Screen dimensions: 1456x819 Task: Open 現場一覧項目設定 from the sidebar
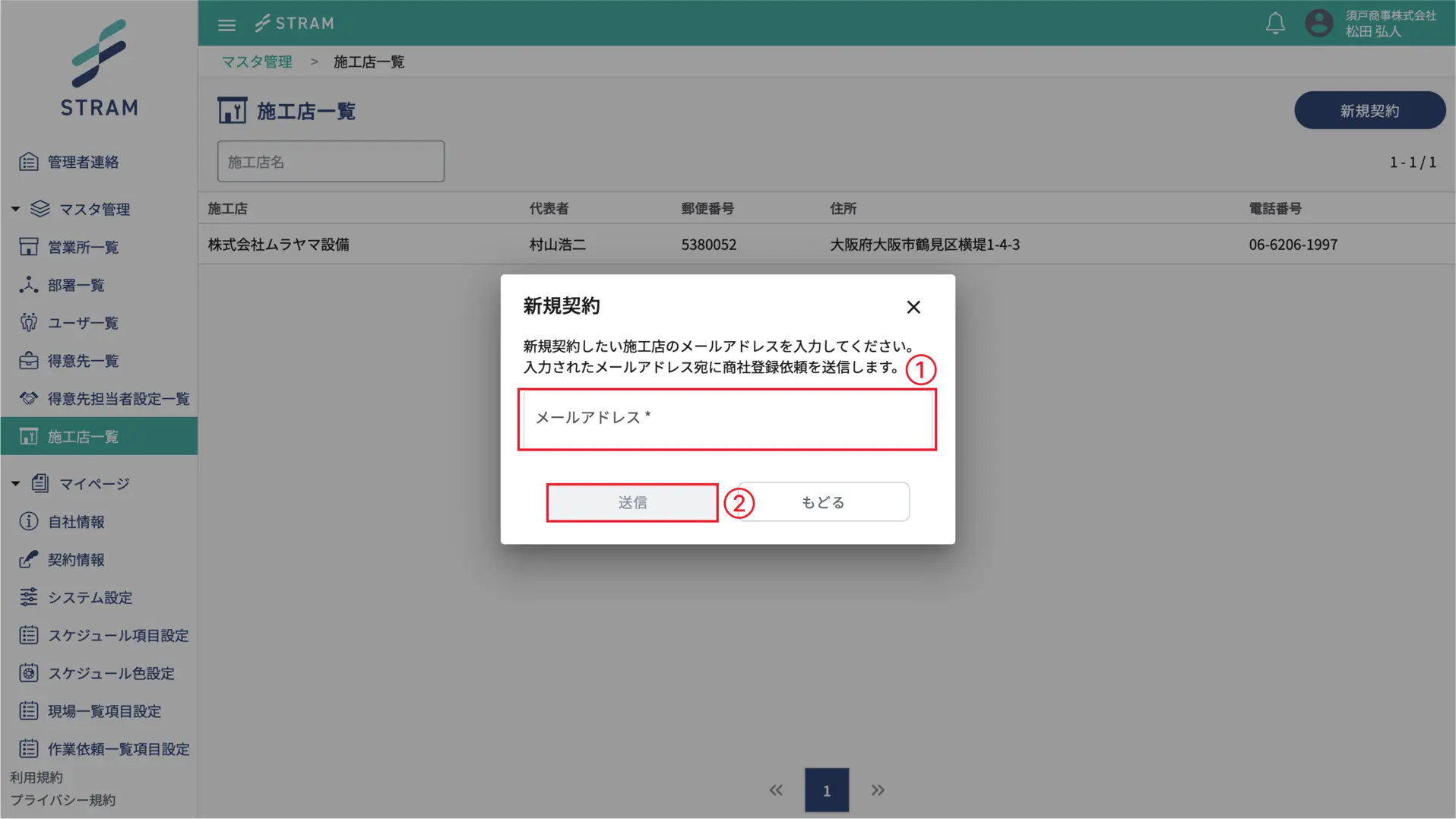[29, 711]
